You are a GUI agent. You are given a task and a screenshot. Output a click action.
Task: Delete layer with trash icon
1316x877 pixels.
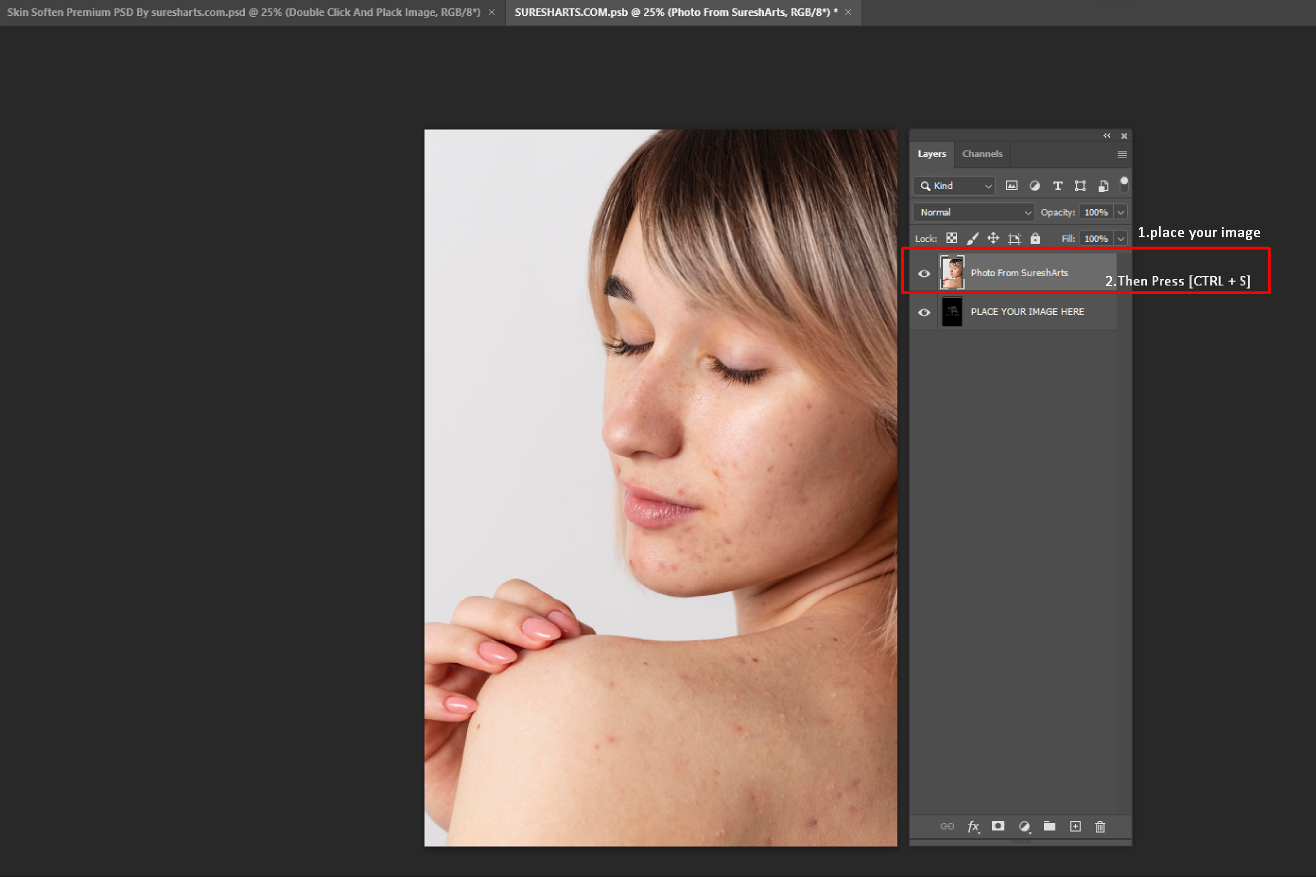click(x=1100, y=826)
